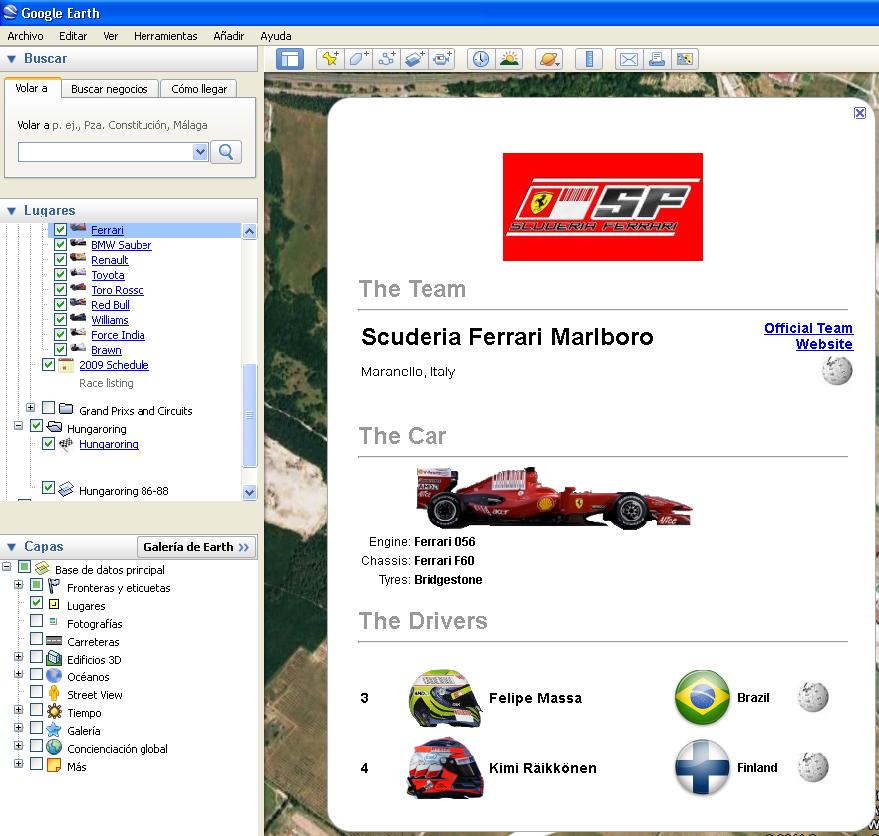Open the Official Team Website link

808,336
